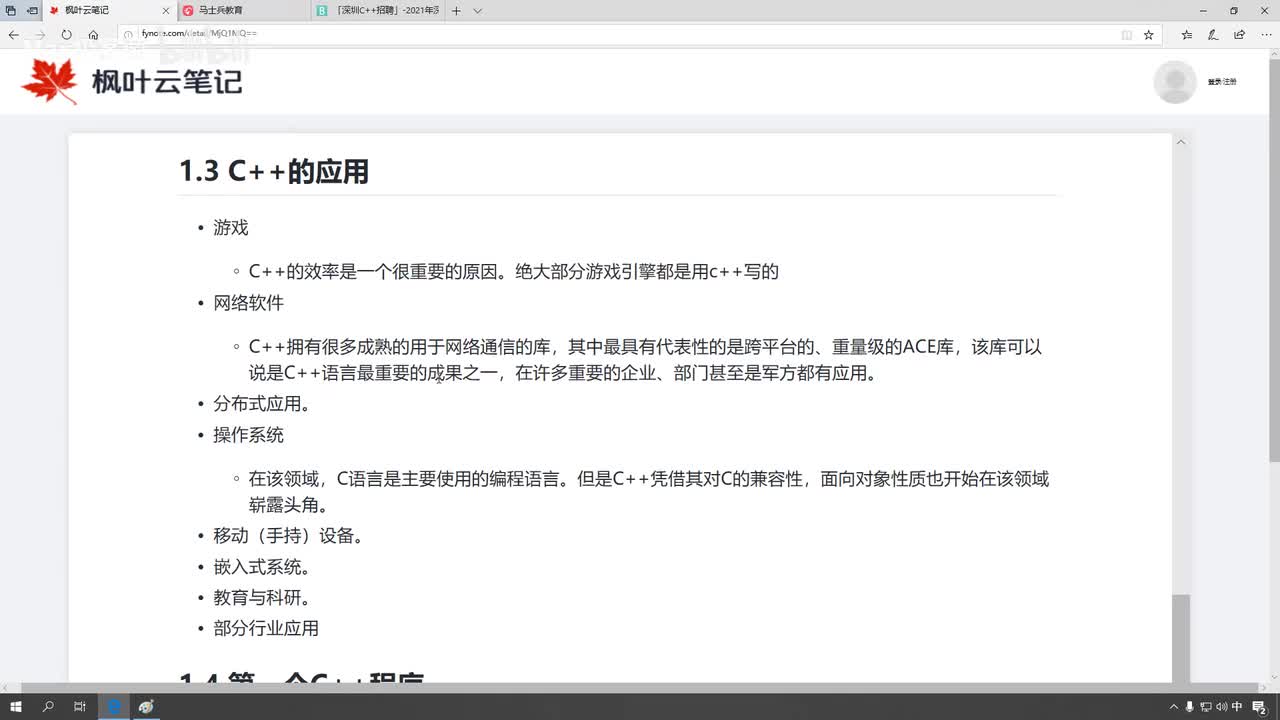
Task: Click the site info icon in address bar
Action: pos(130,34)
